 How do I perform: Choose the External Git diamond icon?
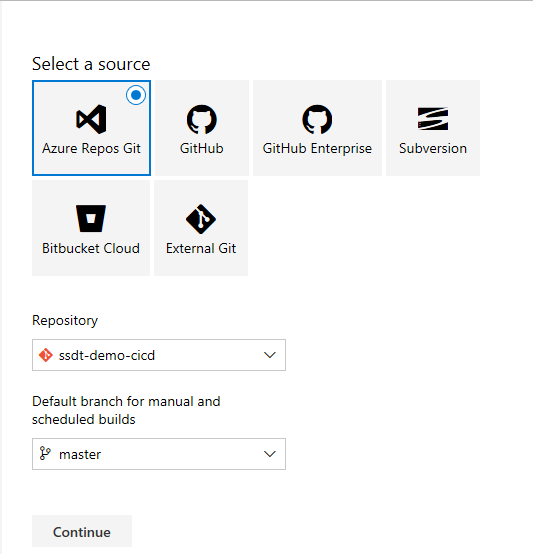click(x=201, y=219)
